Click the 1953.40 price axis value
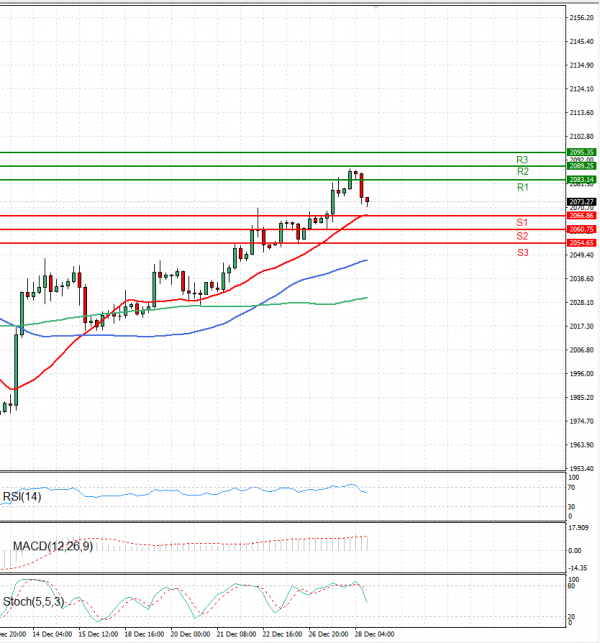Image resolution: width=600 pixels, height=643 pixels. (582, 468)
